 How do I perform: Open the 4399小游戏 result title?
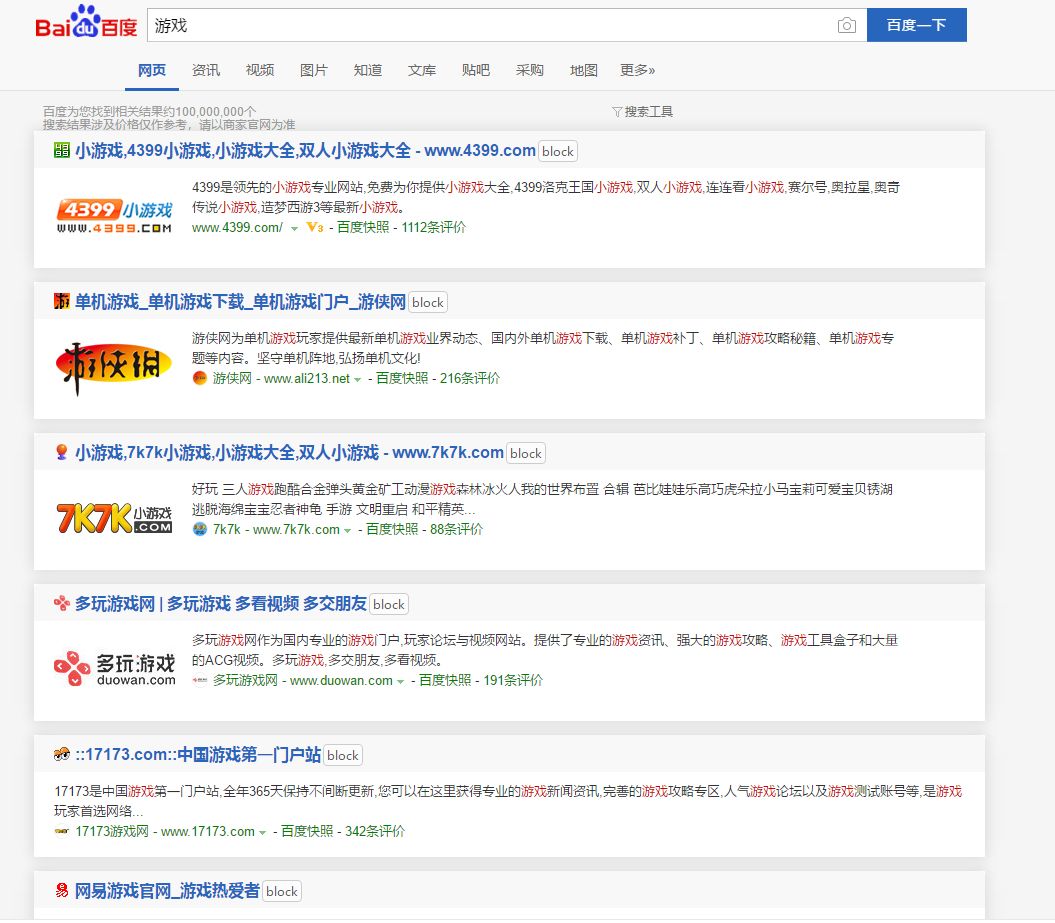305,151
